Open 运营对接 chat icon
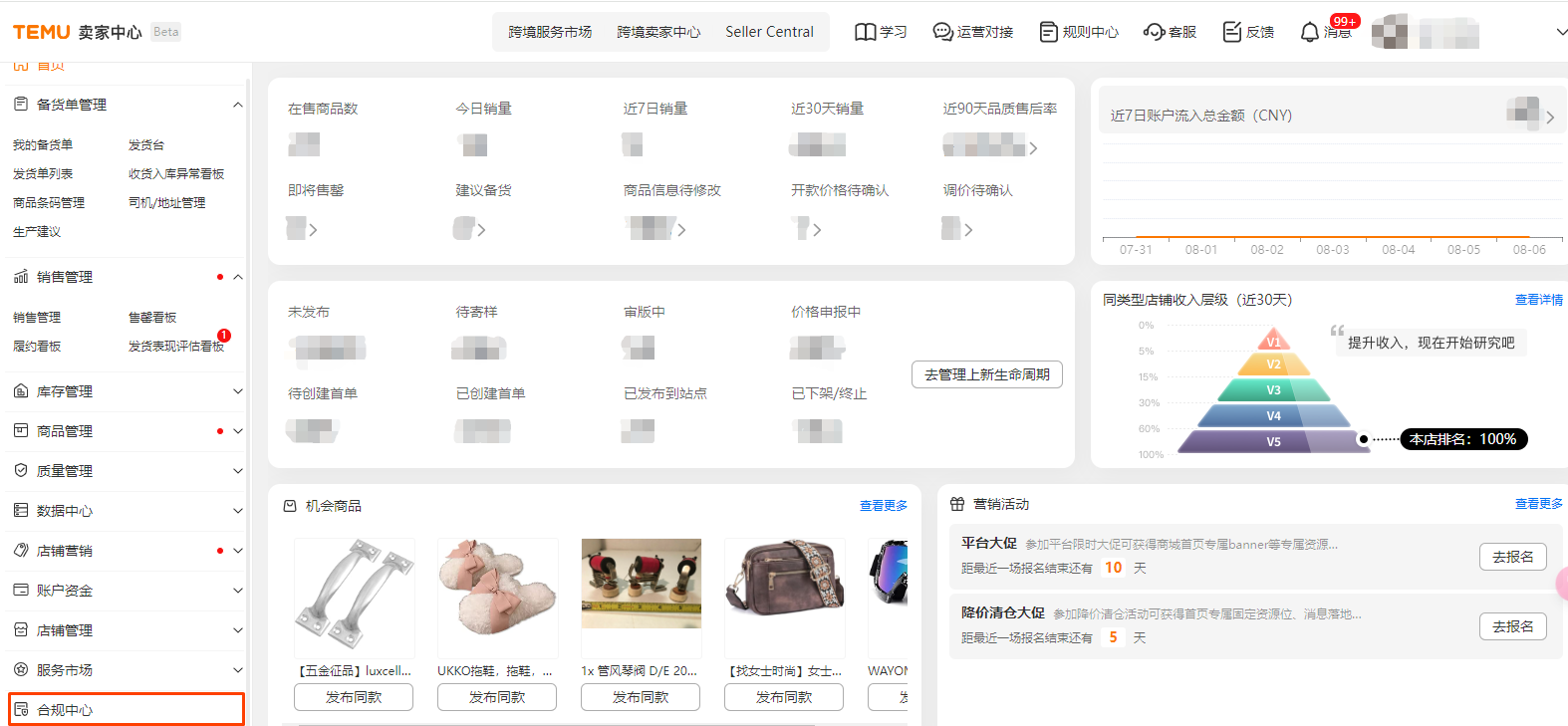 942,32
